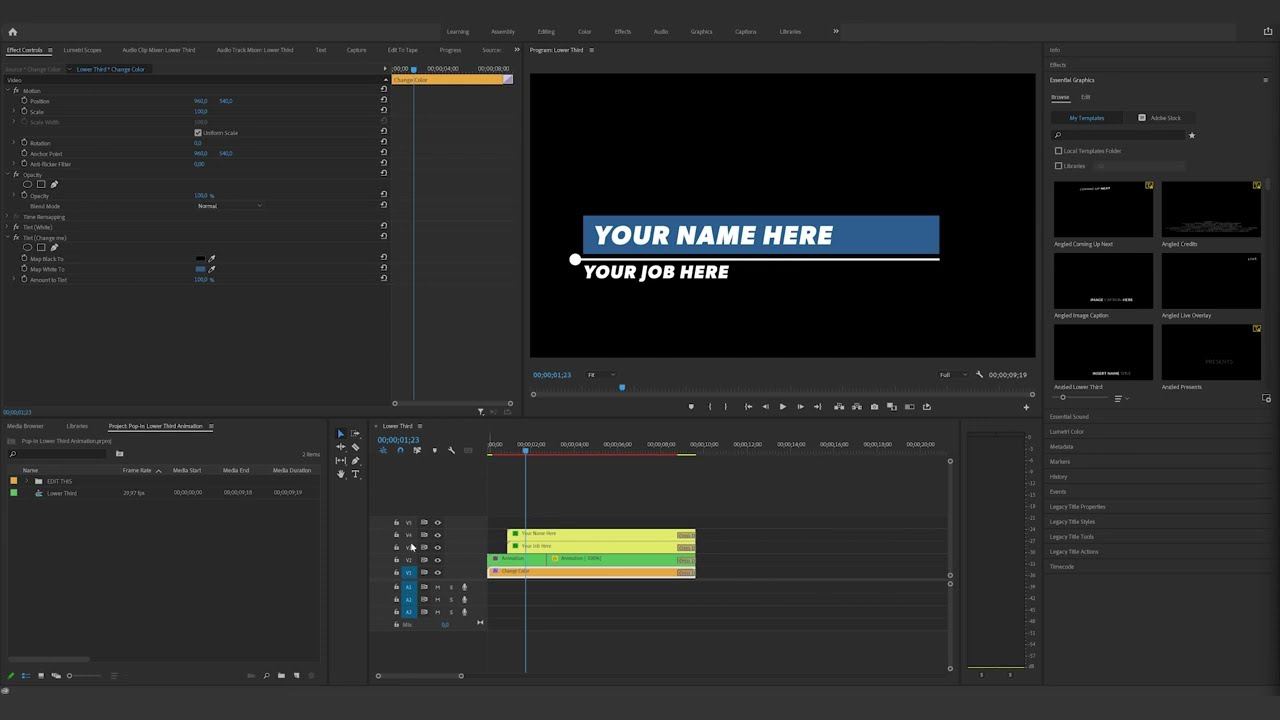Viewport: 1280px width, 720px height.
Task: Add a marker in the timeline
Action: coord(434,451)
